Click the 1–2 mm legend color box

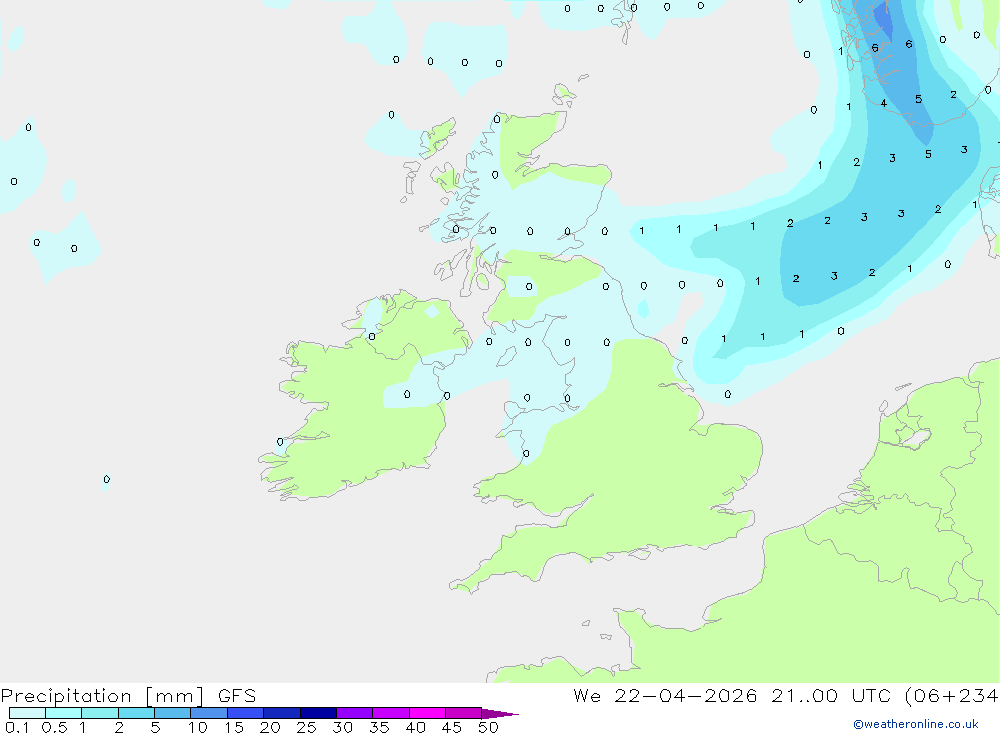(x=99, y=713)
